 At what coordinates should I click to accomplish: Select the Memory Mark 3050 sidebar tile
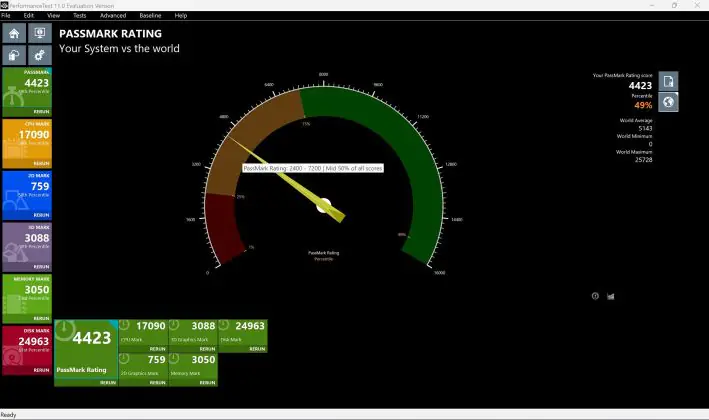27,299
